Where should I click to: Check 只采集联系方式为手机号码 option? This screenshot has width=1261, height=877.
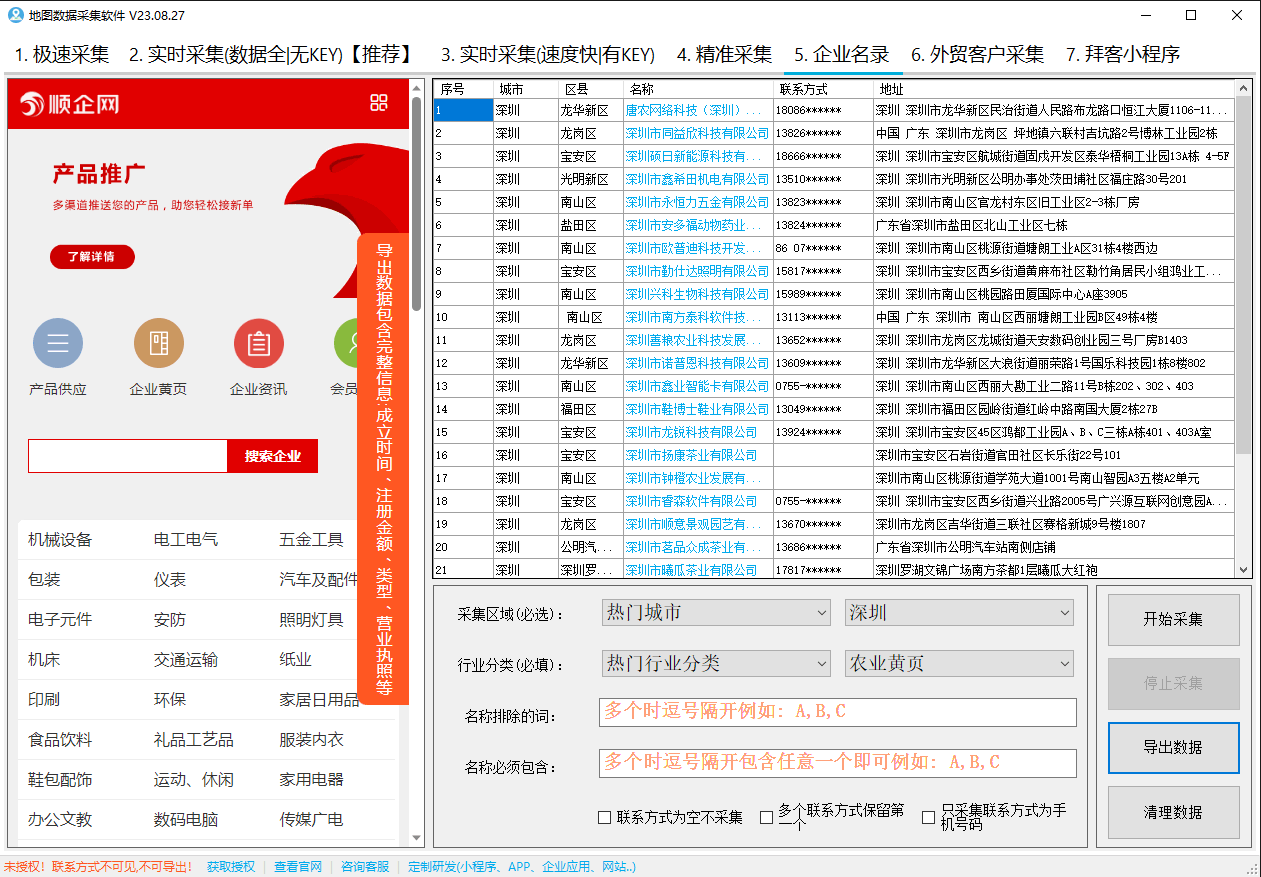[928, 817]
